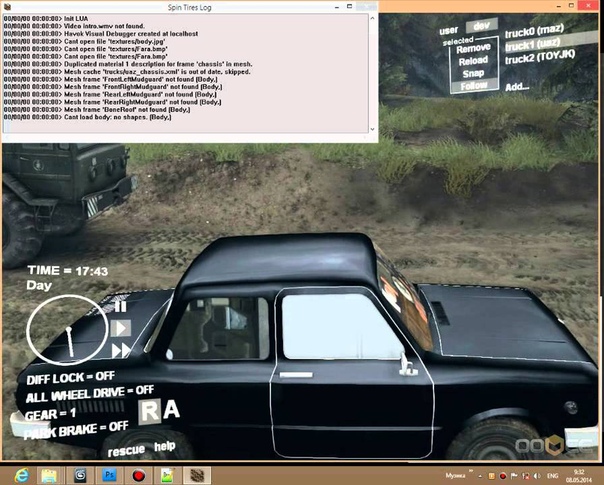Toggle ALL WHEEL DRIVE = OFF
Viewport: 604px width, 485px height.
(90, 393)
